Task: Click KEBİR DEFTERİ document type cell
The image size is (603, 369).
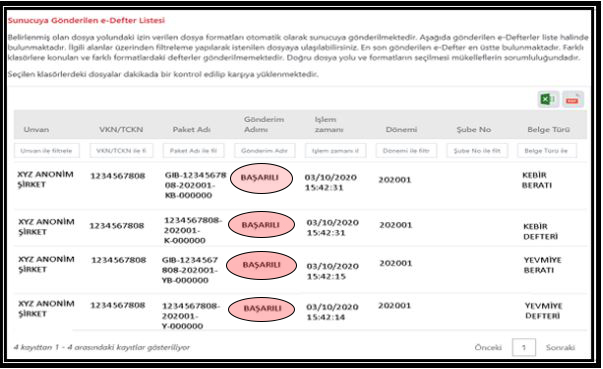Action: click(x=540, y=231)
